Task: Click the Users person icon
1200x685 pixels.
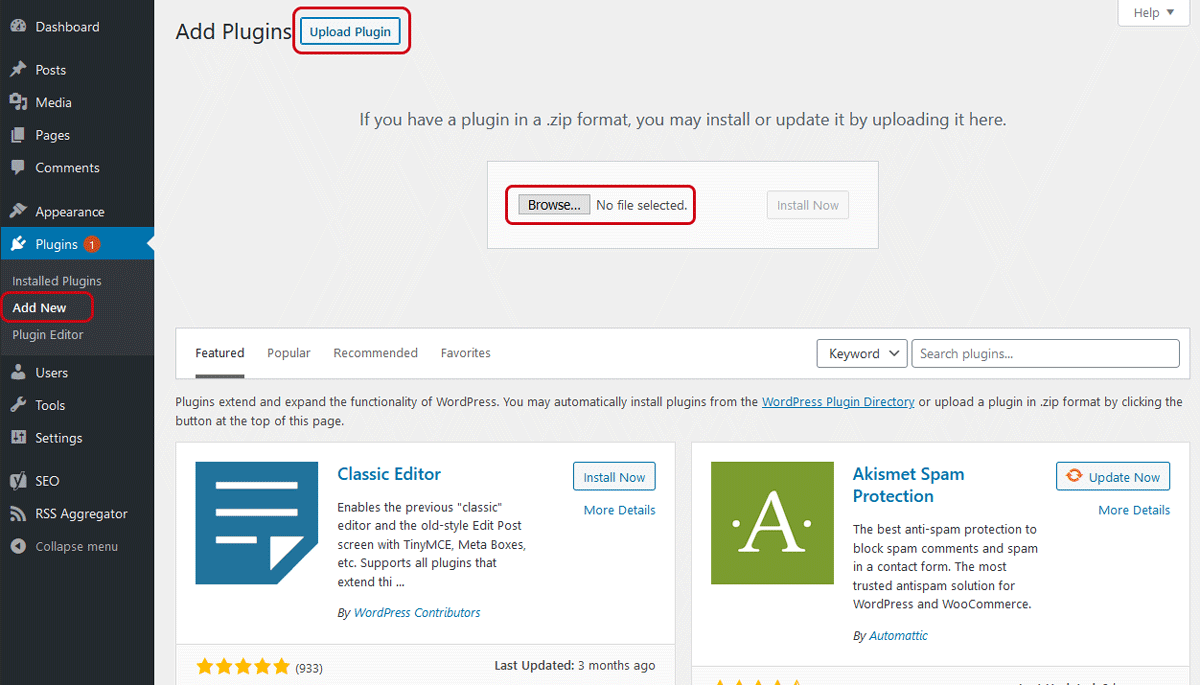Action: 18,373
